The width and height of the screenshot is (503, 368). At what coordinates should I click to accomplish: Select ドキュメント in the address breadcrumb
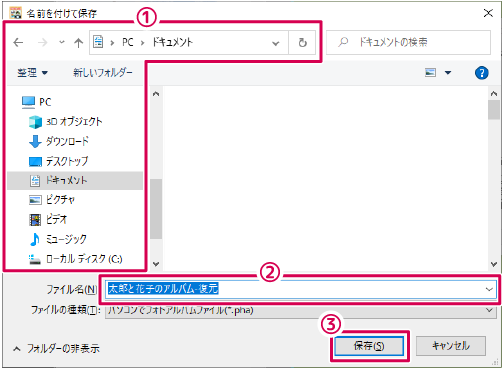click(x=173, y=42)
